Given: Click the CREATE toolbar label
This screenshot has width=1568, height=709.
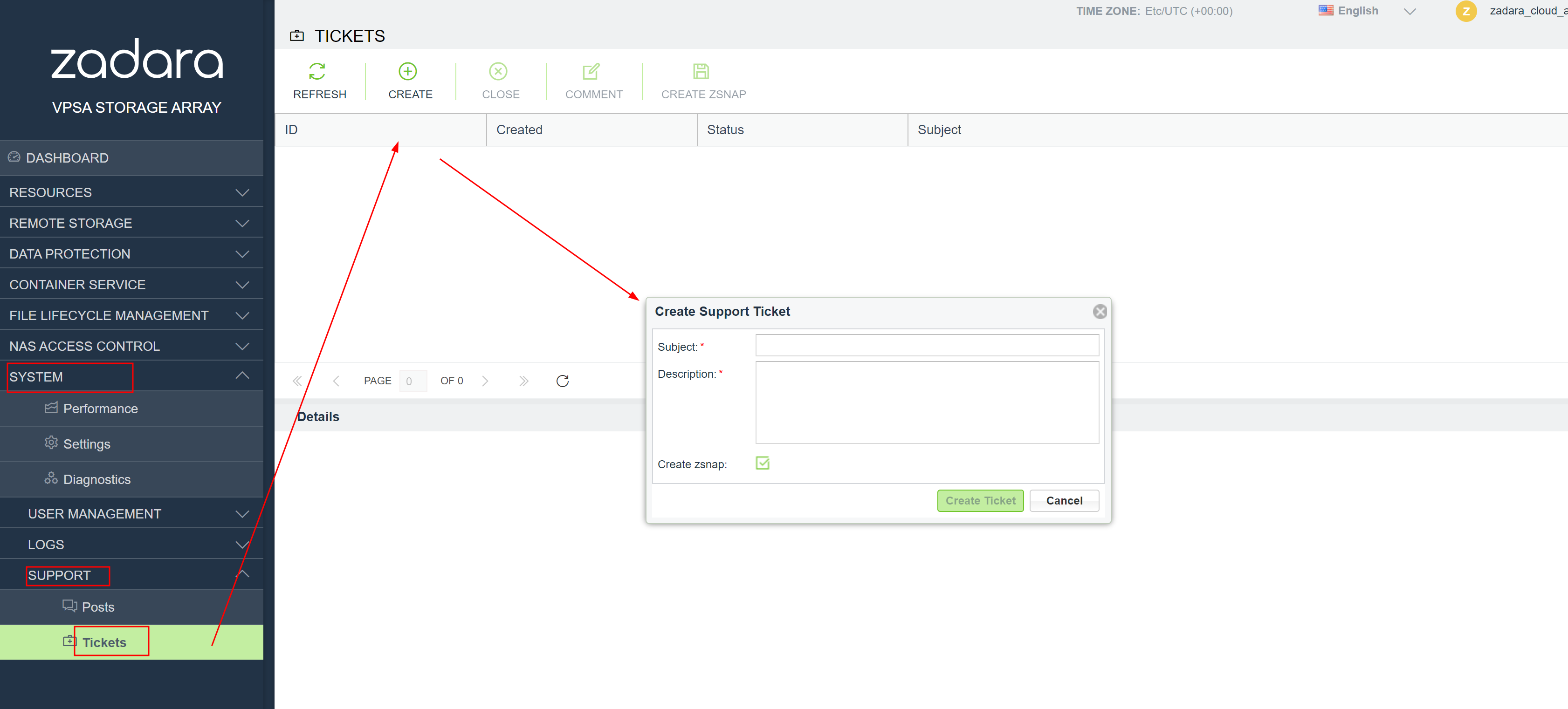Looking at the screenshot, I should click(x=410, y=94).
